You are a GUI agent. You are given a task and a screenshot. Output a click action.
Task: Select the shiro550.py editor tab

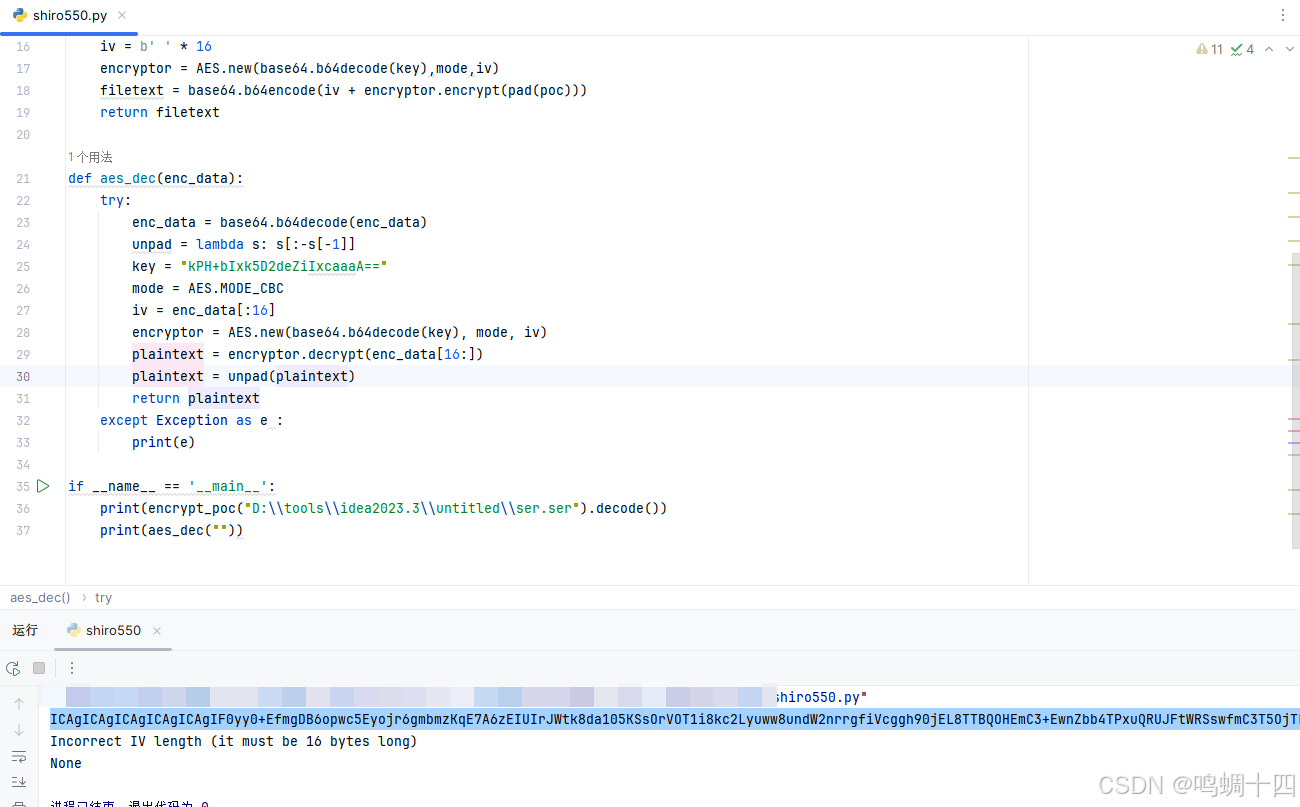pos(69,16)
